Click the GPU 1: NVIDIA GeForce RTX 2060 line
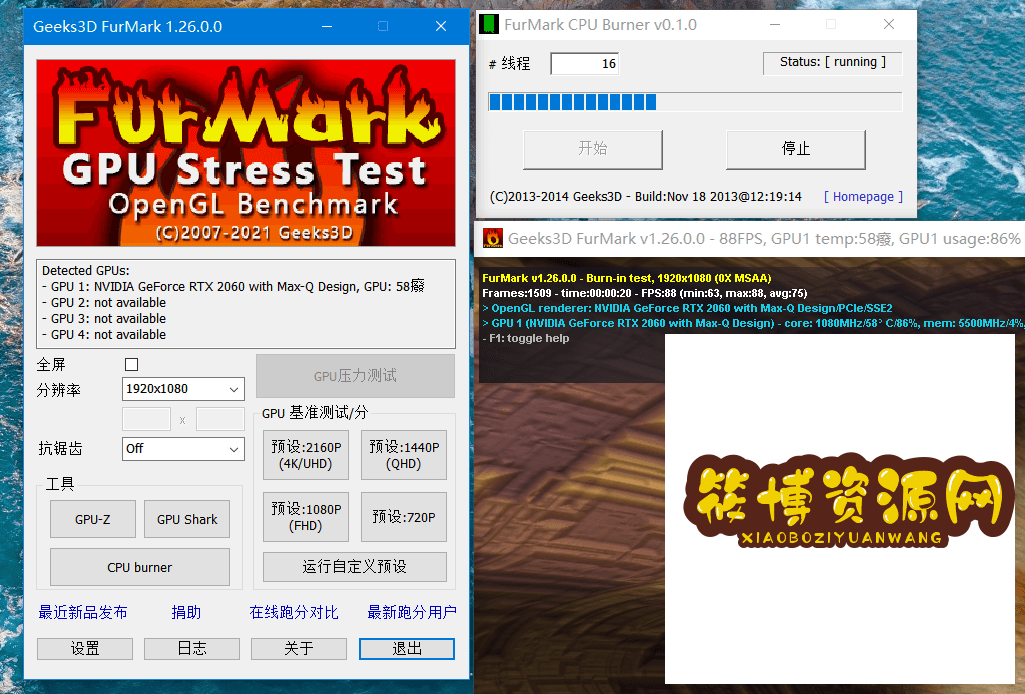1025x694 pixels. (233, 286)
